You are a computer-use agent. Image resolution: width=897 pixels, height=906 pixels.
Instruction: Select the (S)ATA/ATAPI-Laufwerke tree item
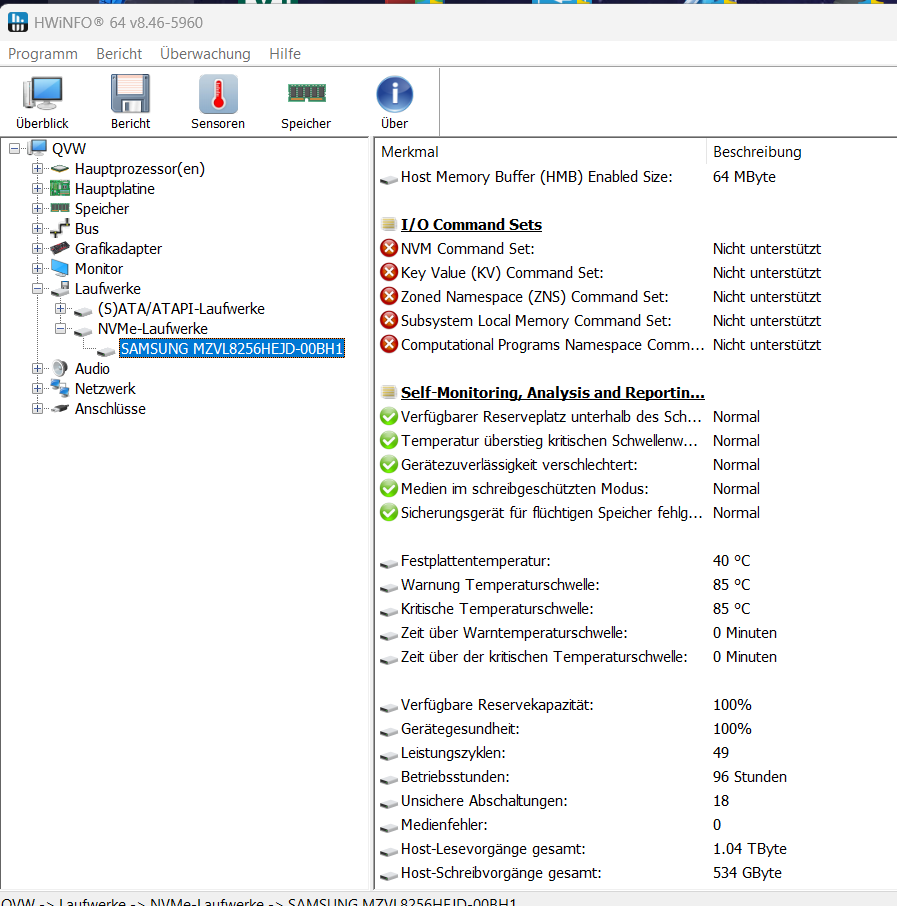[181, 309]
